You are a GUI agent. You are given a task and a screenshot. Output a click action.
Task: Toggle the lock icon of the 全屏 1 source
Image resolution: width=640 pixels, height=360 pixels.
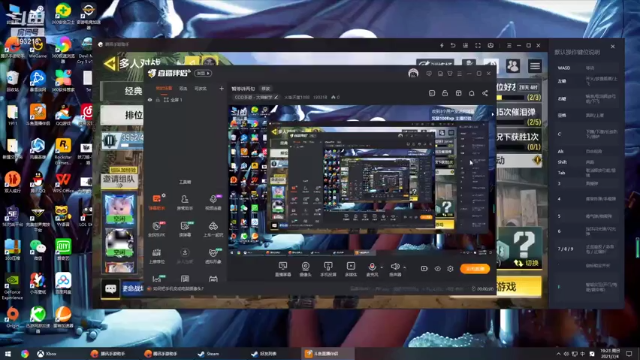click(158, 100)
